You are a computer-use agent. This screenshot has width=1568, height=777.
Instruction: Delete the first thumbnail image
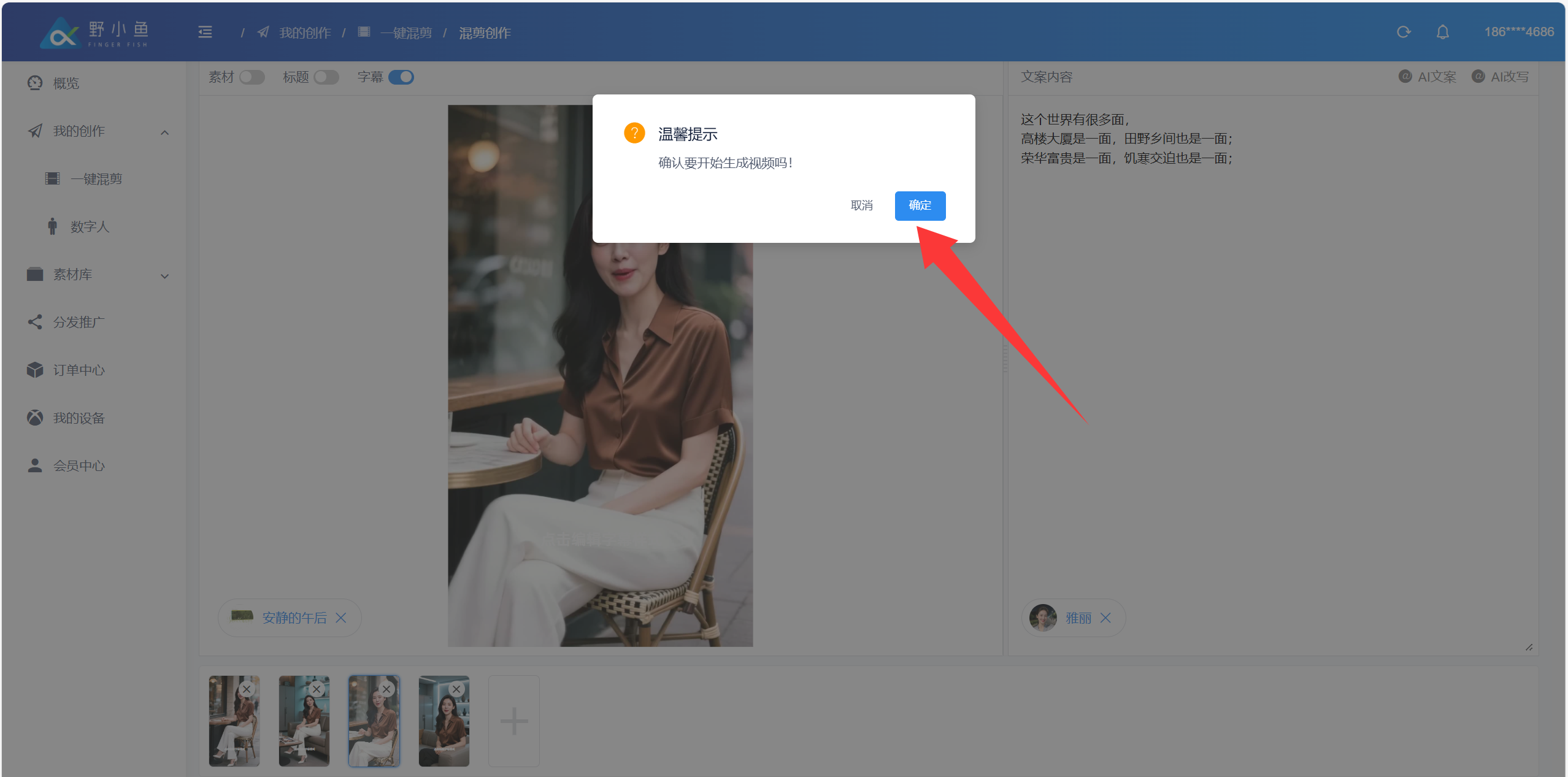point(247,689)
